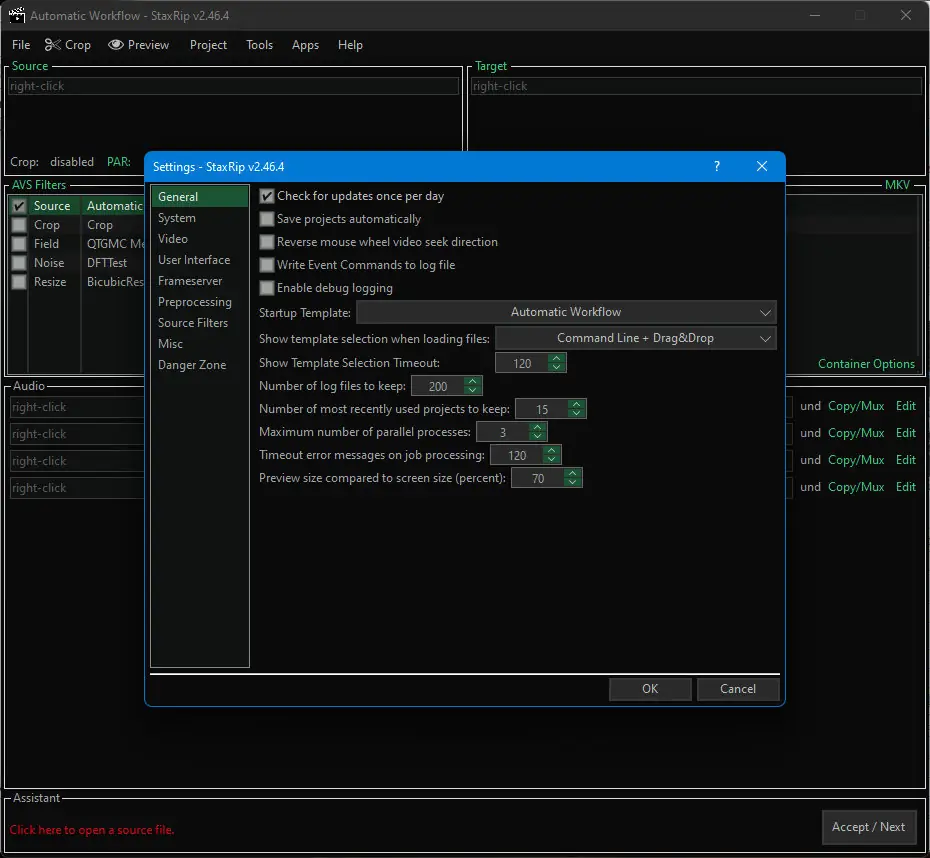Click Copy/Mux for the second audio track

click(856, 433)
